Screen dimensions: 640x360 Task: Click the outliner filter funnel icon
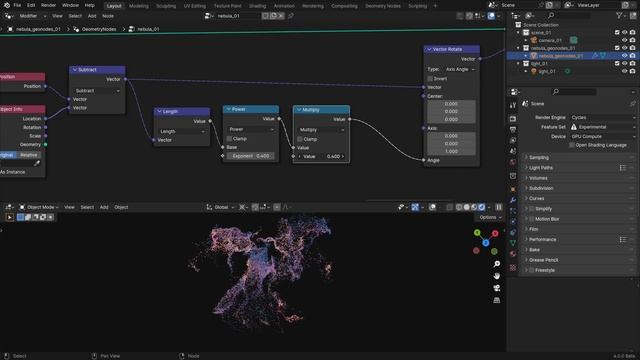pyautogui.click(x=620, y=16)
